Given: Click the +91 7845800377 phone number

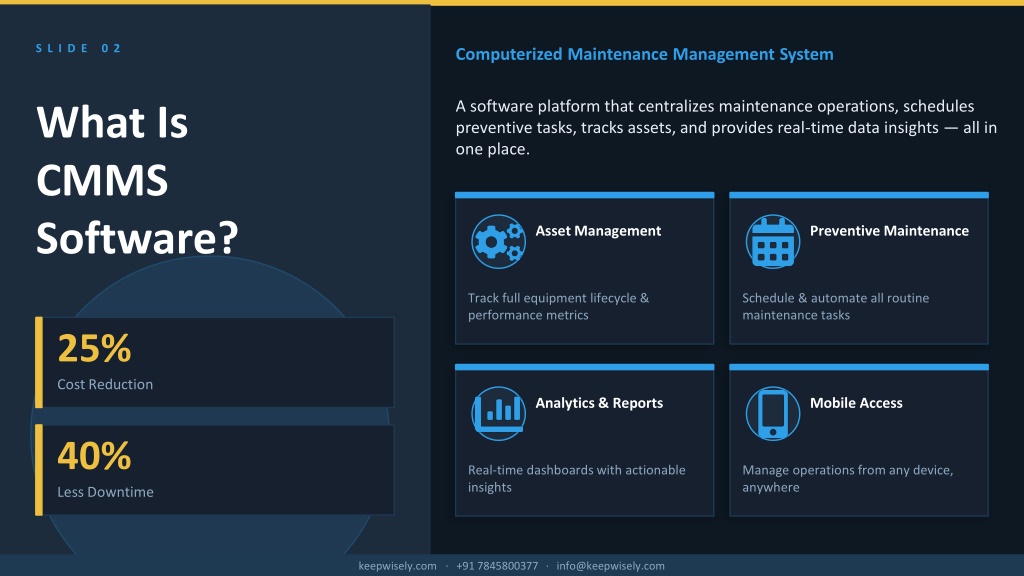Looking at the screenshot, I should click(x=497, y=566).
